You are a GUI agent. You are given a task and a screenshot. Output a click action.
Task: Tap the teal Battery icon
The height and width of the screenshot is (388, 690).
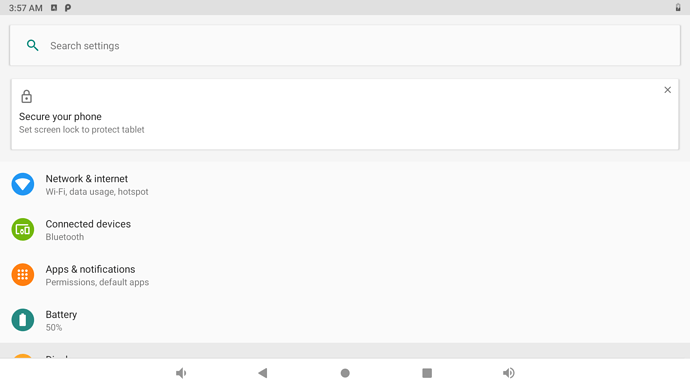click(23, 320)
